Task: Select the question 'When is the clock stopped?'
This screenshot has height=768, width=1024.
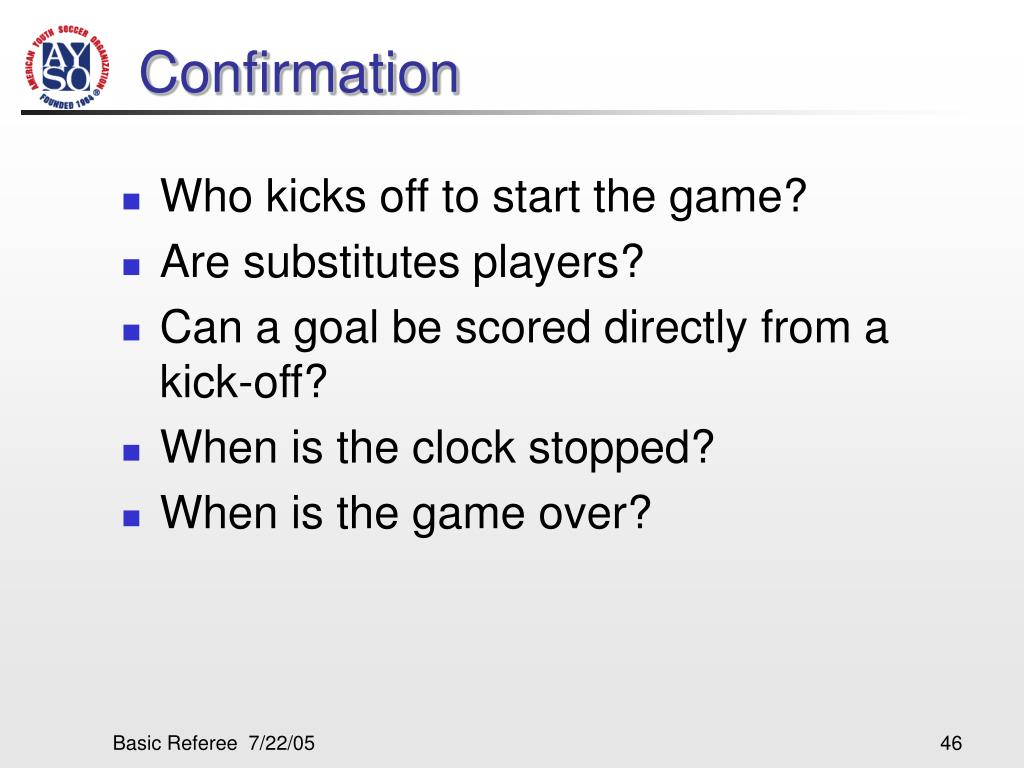Action: (x=437, y=448)
